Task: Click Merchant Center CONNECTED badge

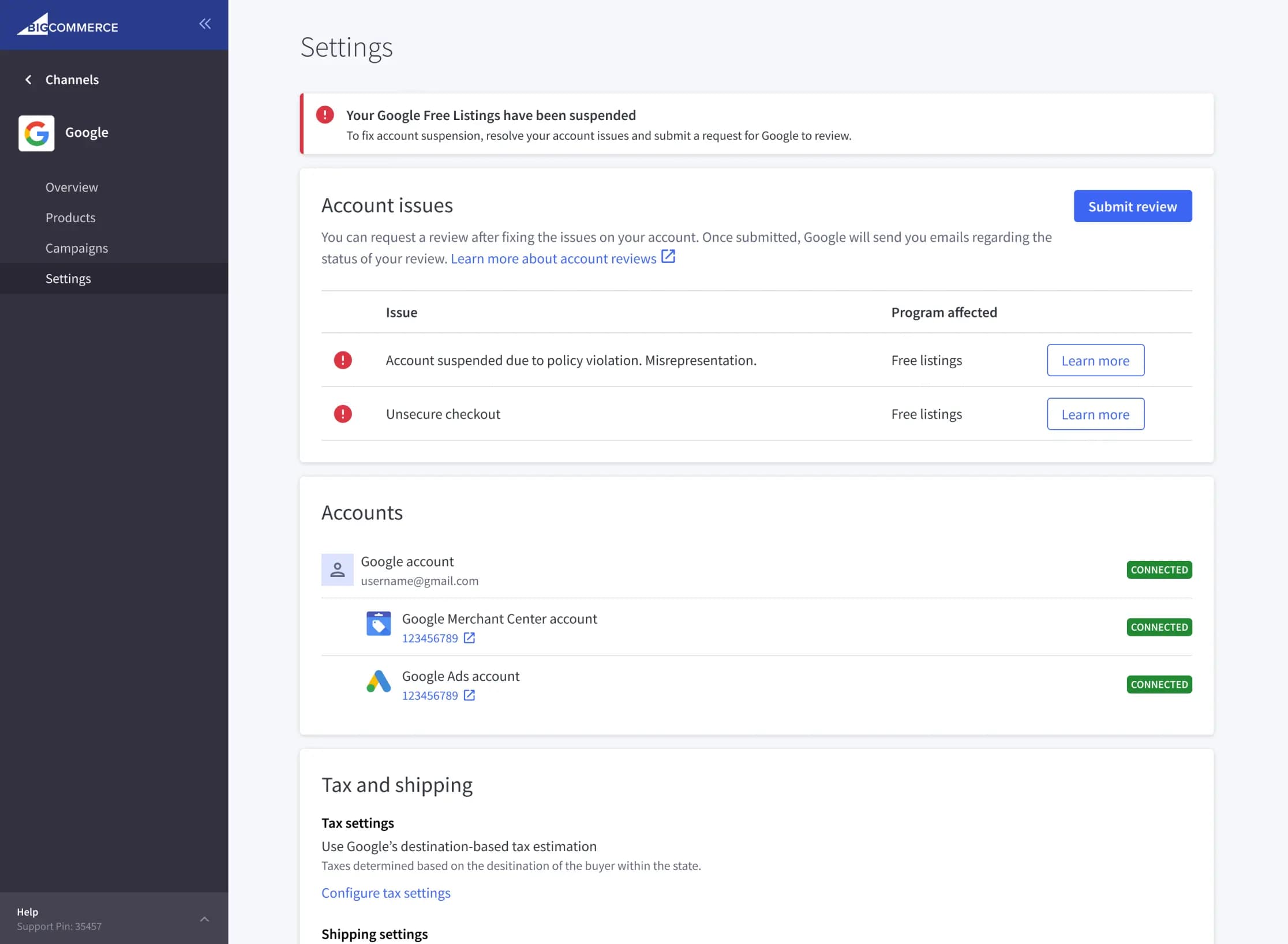Action: click(1159, 627)
